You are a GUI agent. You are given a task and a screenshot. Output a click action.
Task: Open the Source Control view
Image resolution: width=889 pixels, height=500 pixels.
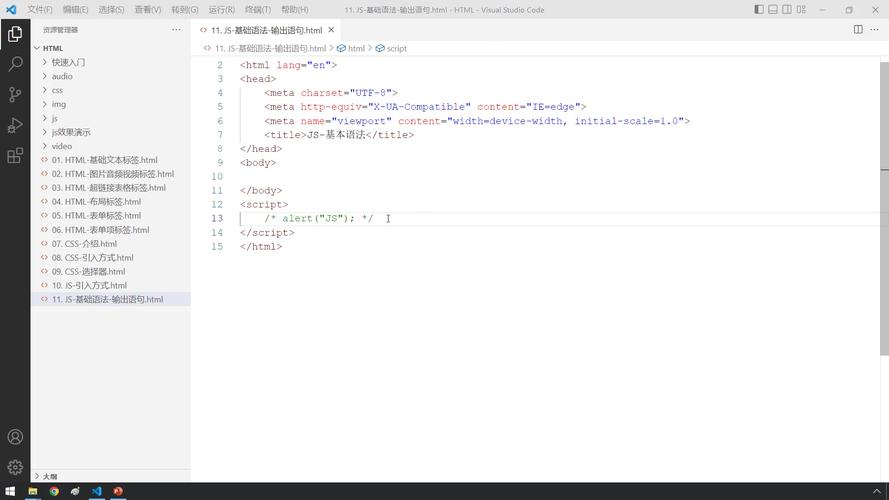coord(15,94)
